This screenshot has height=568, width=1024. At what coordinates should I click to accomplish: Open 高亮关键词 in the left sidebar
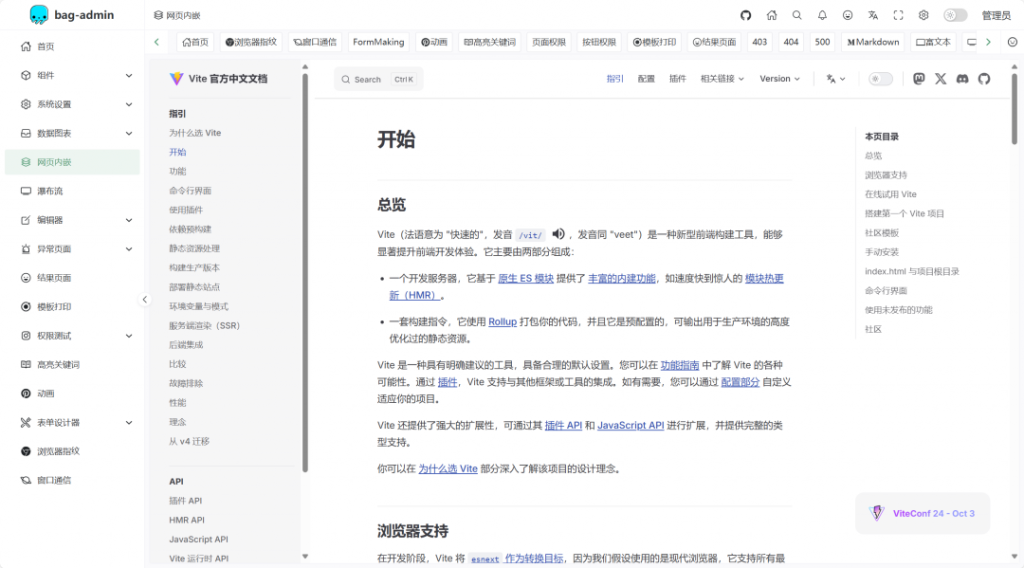coord(72,364)
